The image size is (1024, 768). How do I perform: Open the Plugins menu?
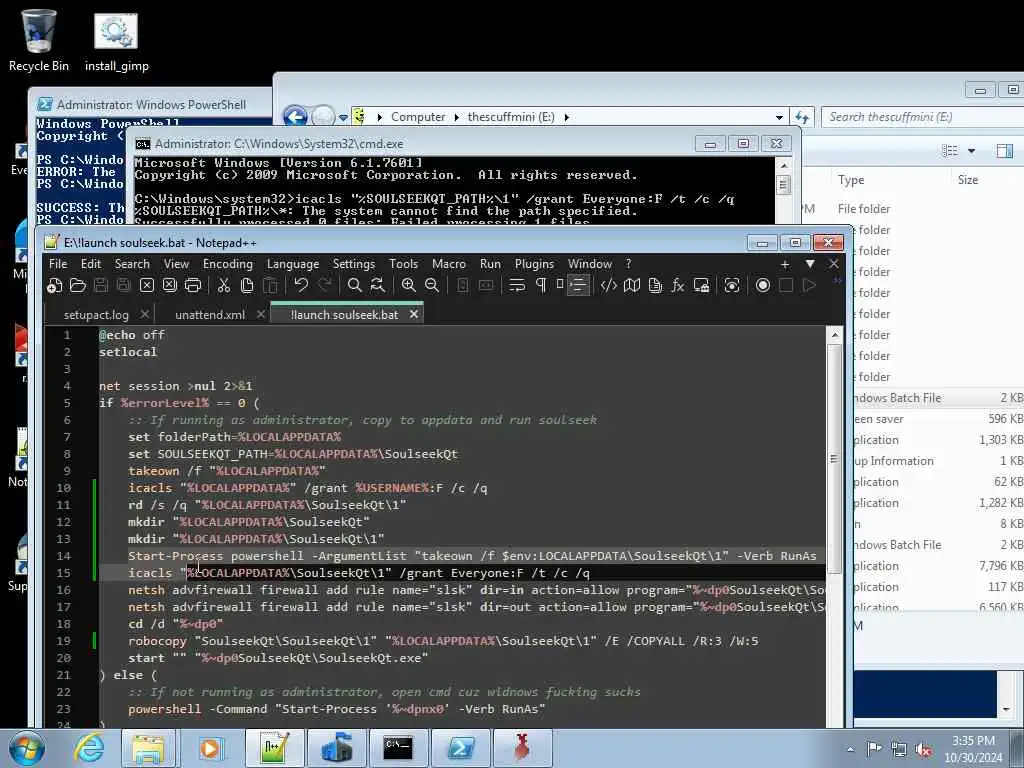[534, 264]
